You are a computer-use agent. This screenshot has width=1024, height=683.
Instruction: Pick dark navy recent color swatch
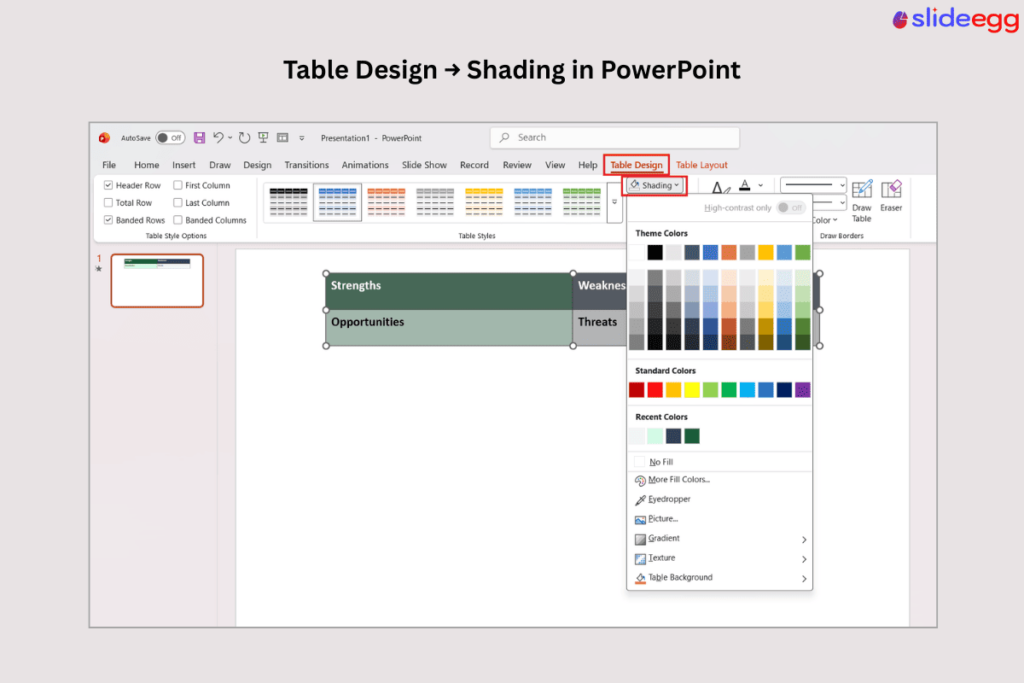tap(673, 436)
